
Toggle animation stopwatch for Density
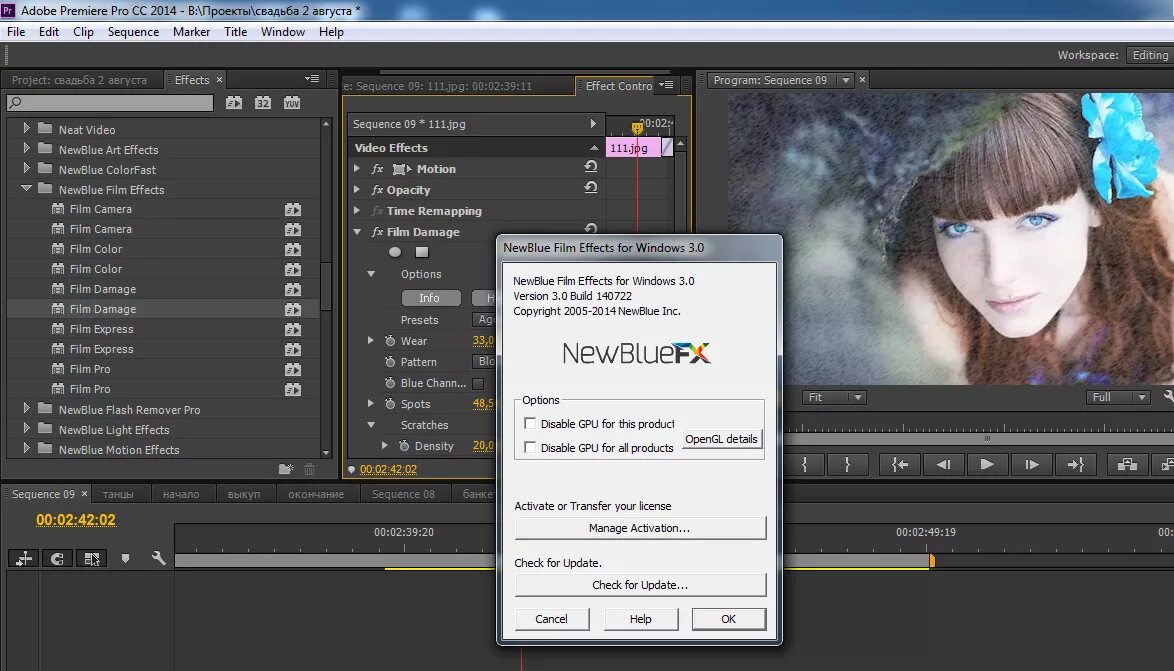[x=404, y=446]
